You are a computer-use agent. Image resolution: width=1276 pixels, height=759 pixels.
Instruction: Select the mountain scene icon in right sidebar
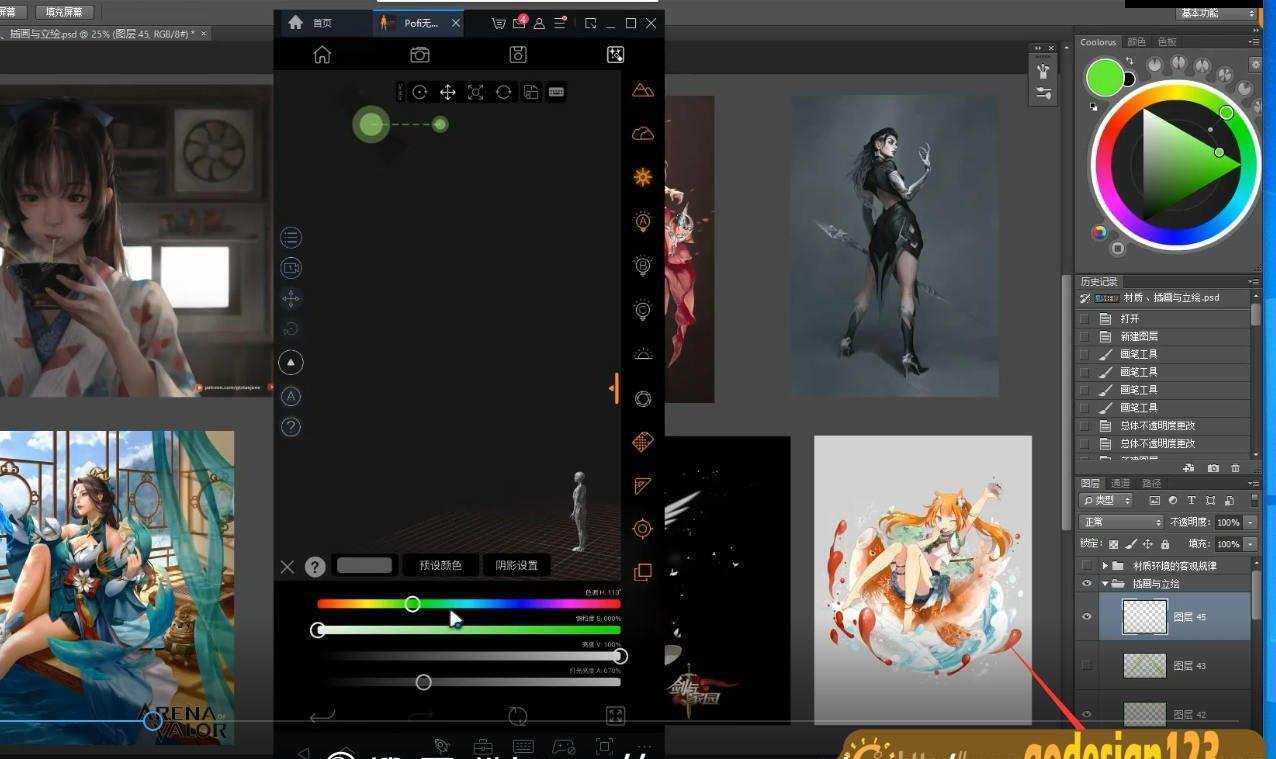click(x=643, y=90)
